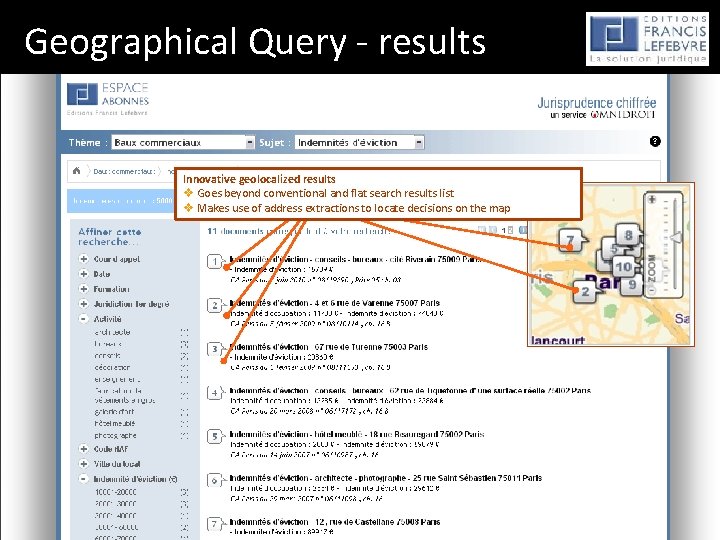Viewport: 720px width, 540px height.
Task: Filter by indemnity range 10001-20000
Action: pyautogui.click(x=116, y=492)
